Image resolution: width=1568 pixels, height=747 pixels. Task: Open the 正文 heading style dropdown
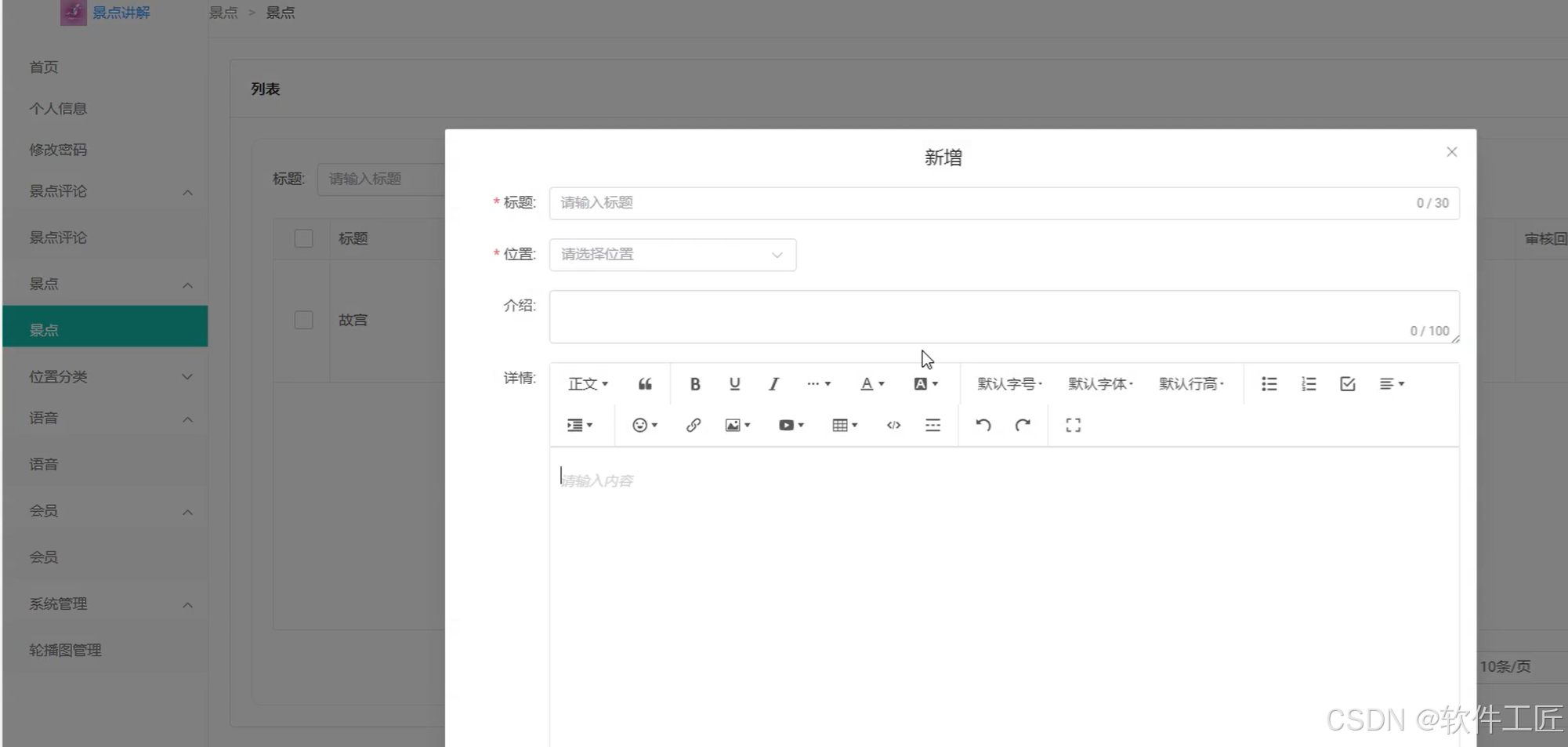588,384
